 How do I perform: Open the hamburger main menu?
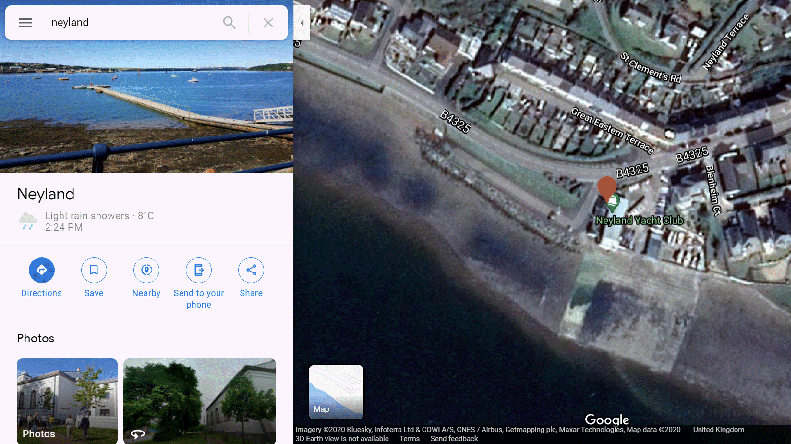(26, 22)
